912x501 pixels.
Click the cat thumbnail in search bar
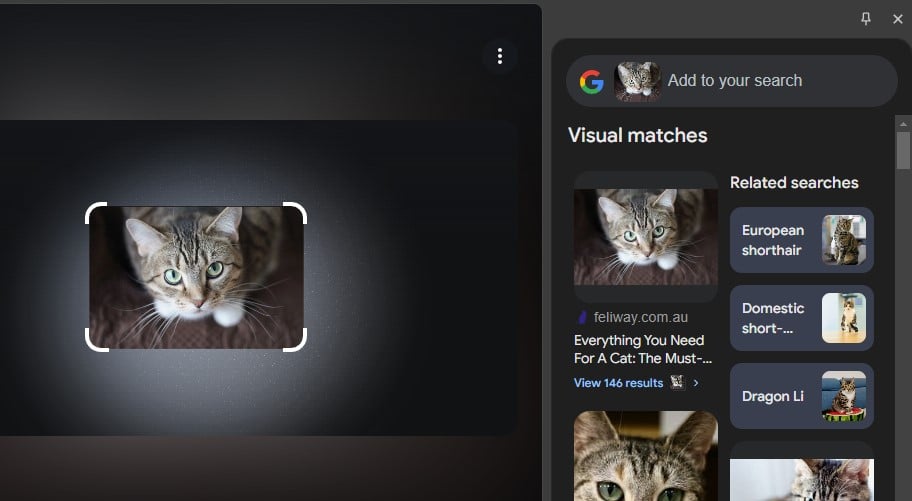tap(637, 81)
